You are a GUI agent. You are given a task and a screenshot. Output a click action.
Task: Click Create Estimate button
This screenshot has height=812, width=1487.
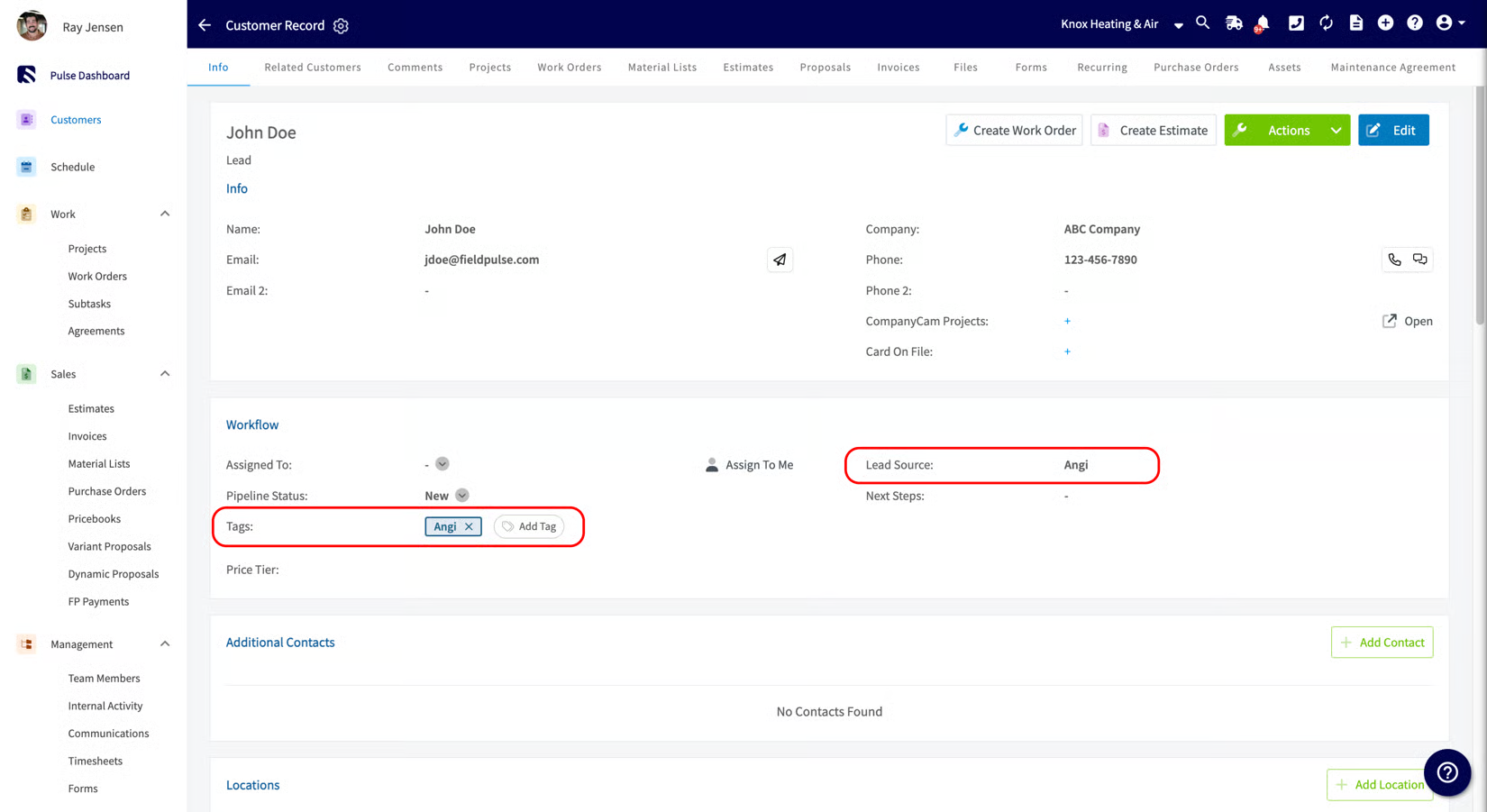click(1154, 131)
